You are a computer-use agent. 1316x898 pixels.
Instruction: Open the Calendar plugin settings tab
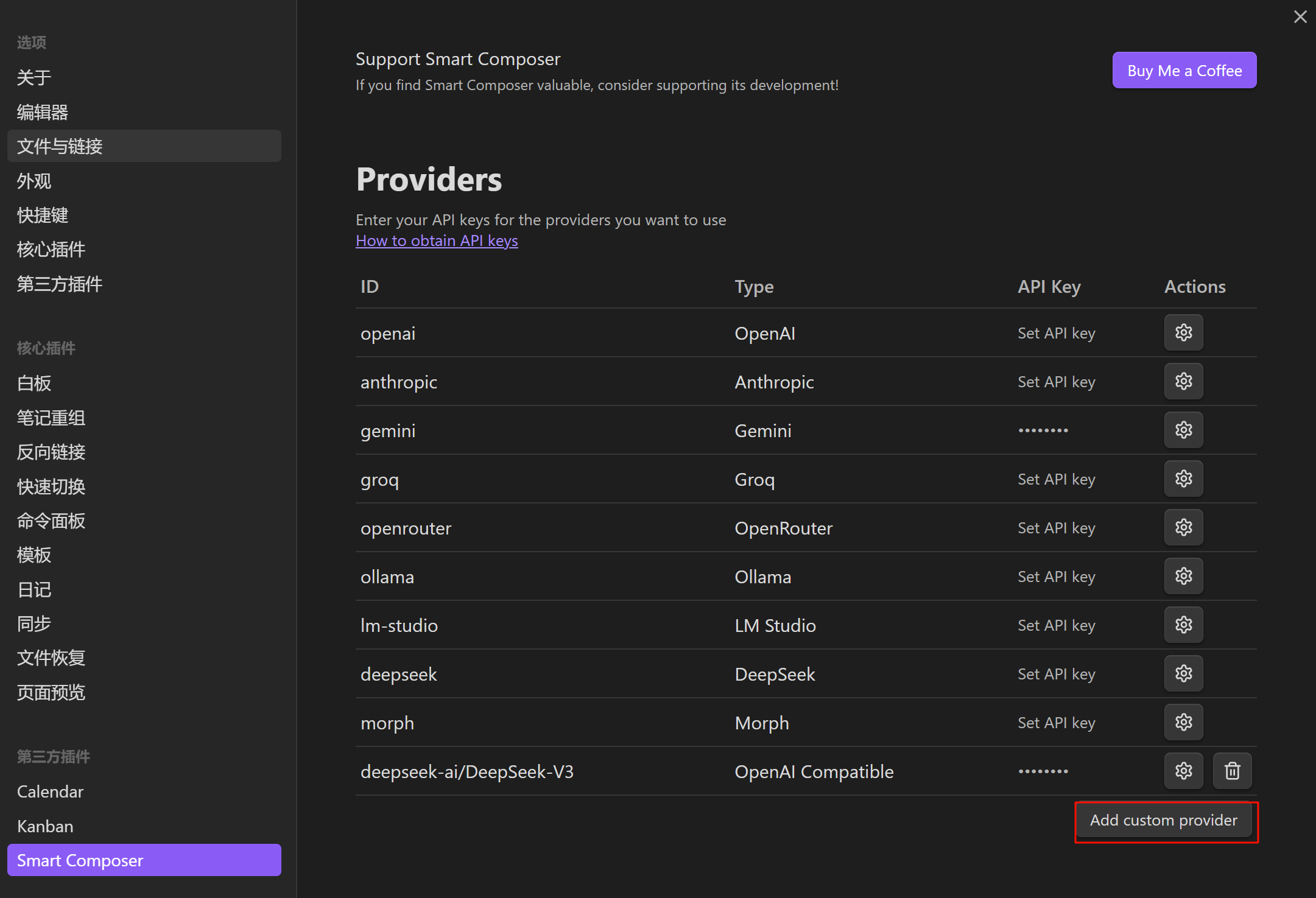50,791
